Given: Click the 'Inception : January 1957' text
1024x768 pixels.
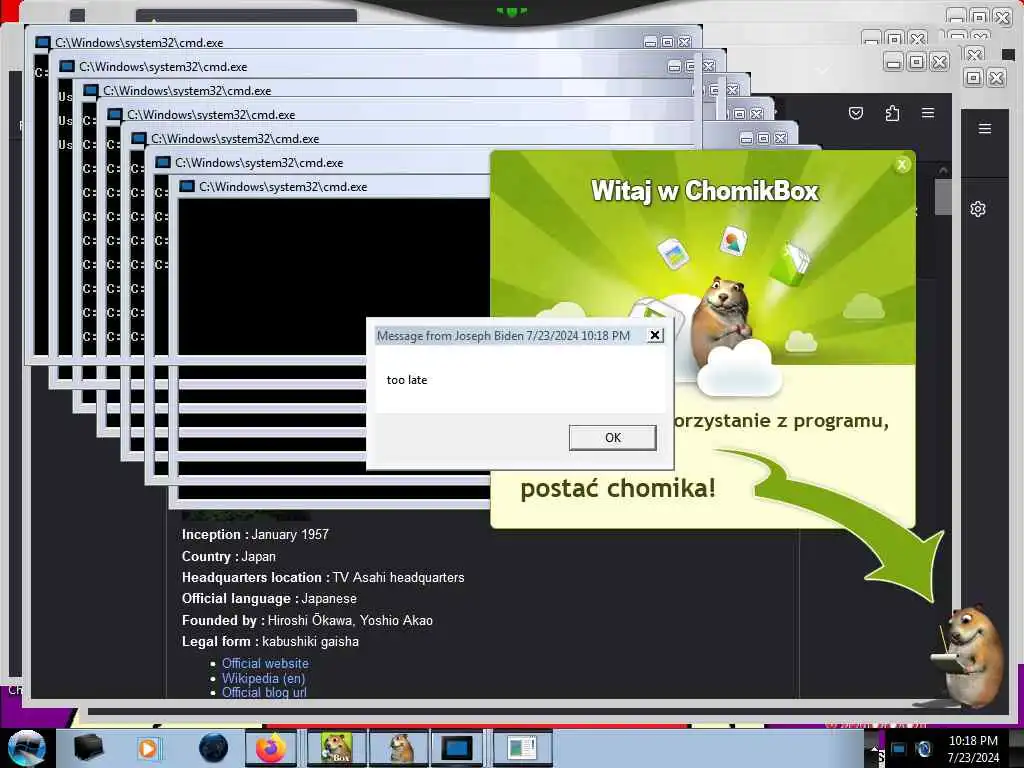Looking at the screenshot, I should point(255,534).
